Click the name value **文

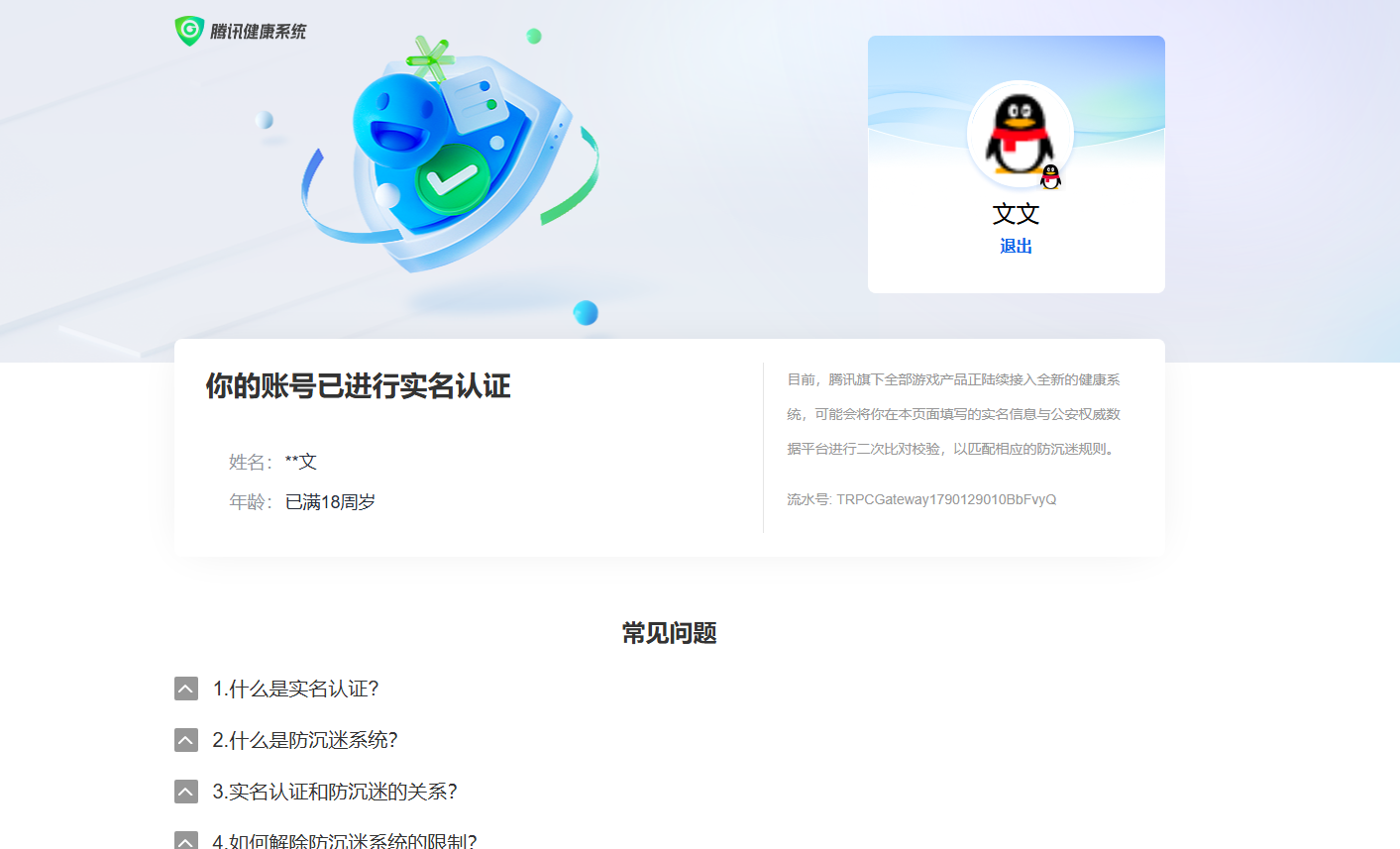(x=301, y=462)
